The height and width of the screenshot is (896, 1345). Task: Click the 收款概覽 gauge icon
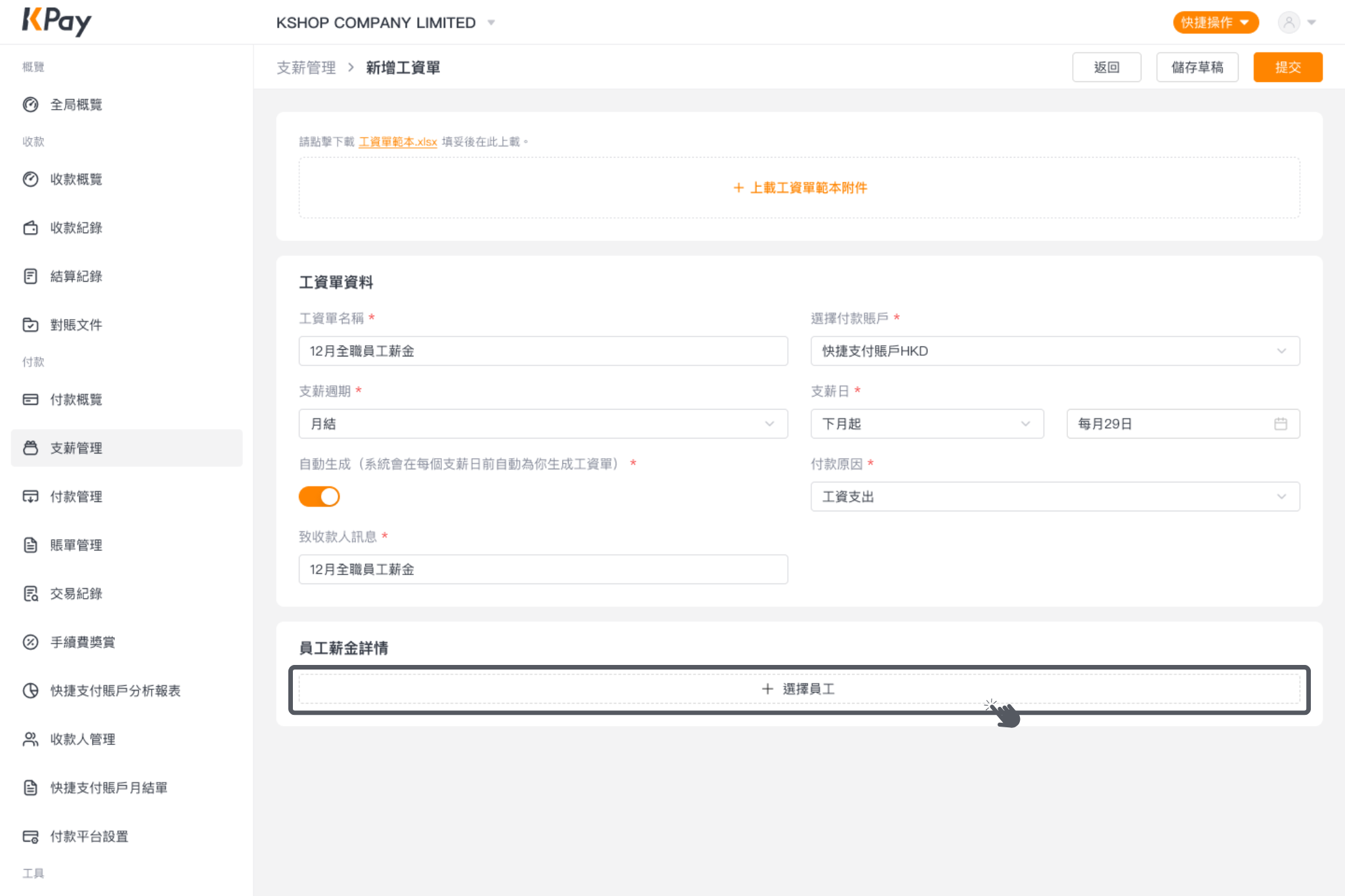click(x=30, y=179)
